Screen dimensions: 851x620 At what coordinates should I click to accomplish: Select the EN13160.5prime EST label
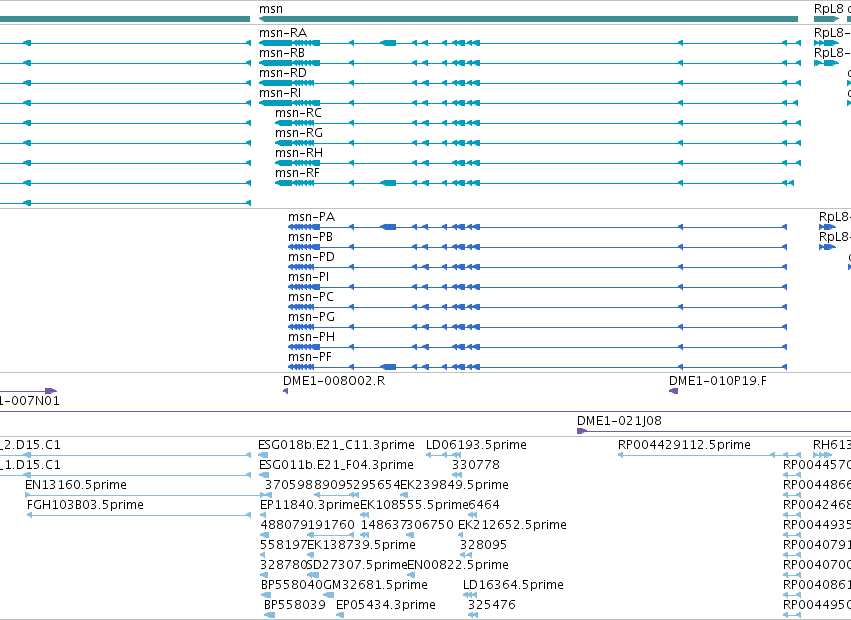coord(76,484)
